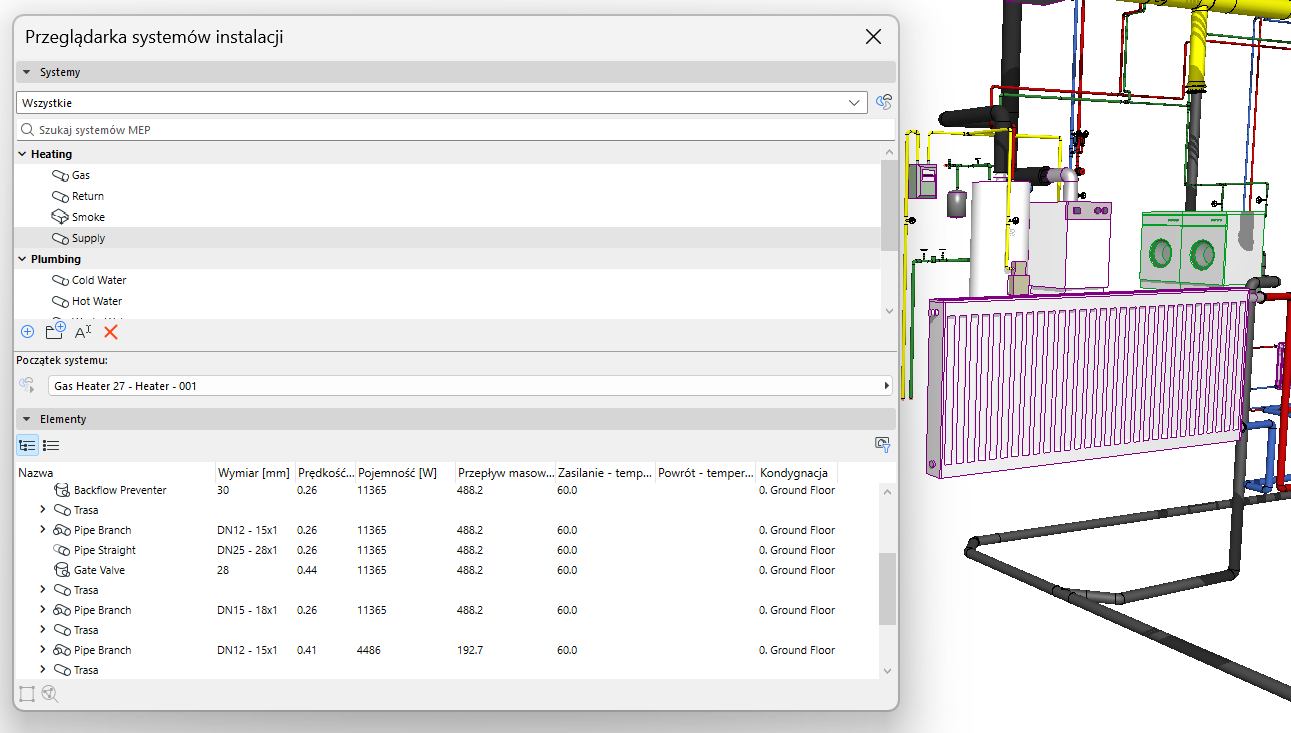
Task: Sort by the Nazwa column header
Action: coord(115,472)
